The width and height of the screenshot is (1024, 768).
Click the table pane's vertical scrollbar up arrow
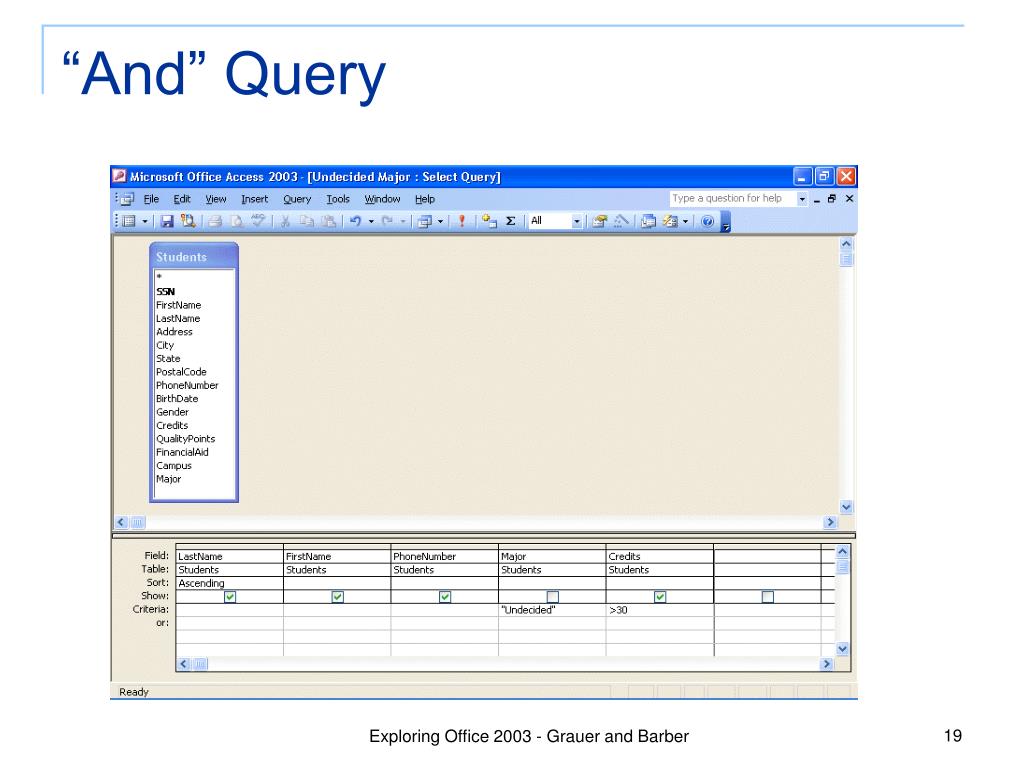(x=846, y=244)
